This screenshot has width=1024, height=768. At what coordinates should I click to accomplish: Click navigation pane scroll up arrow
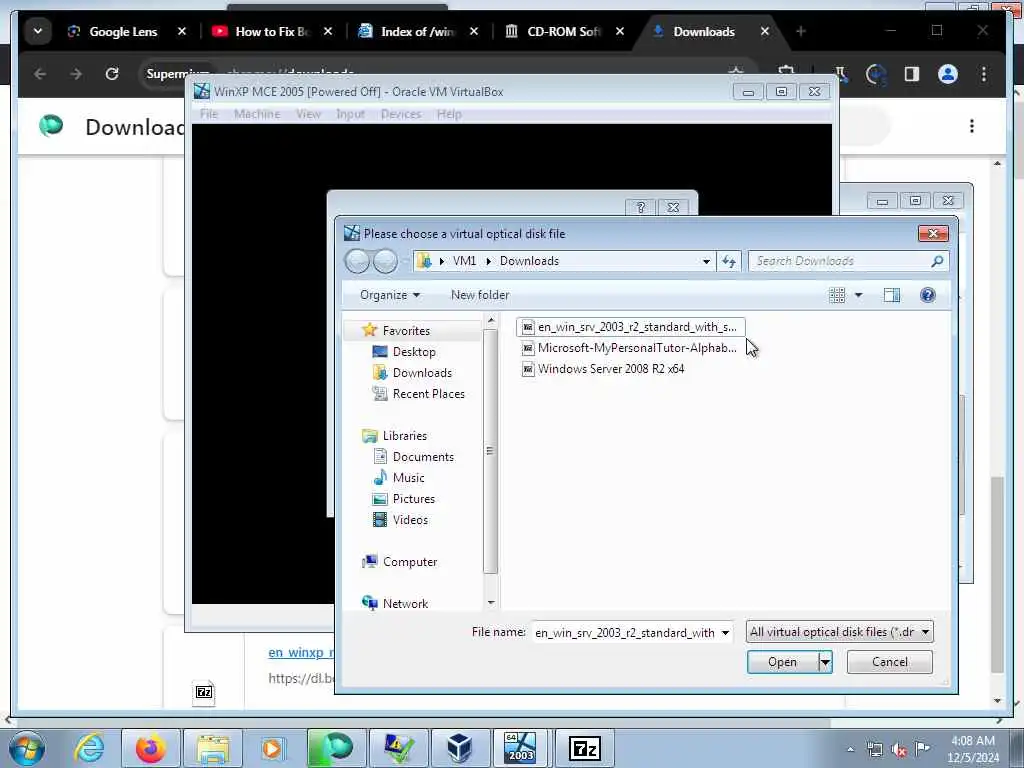tap(491, 321)
